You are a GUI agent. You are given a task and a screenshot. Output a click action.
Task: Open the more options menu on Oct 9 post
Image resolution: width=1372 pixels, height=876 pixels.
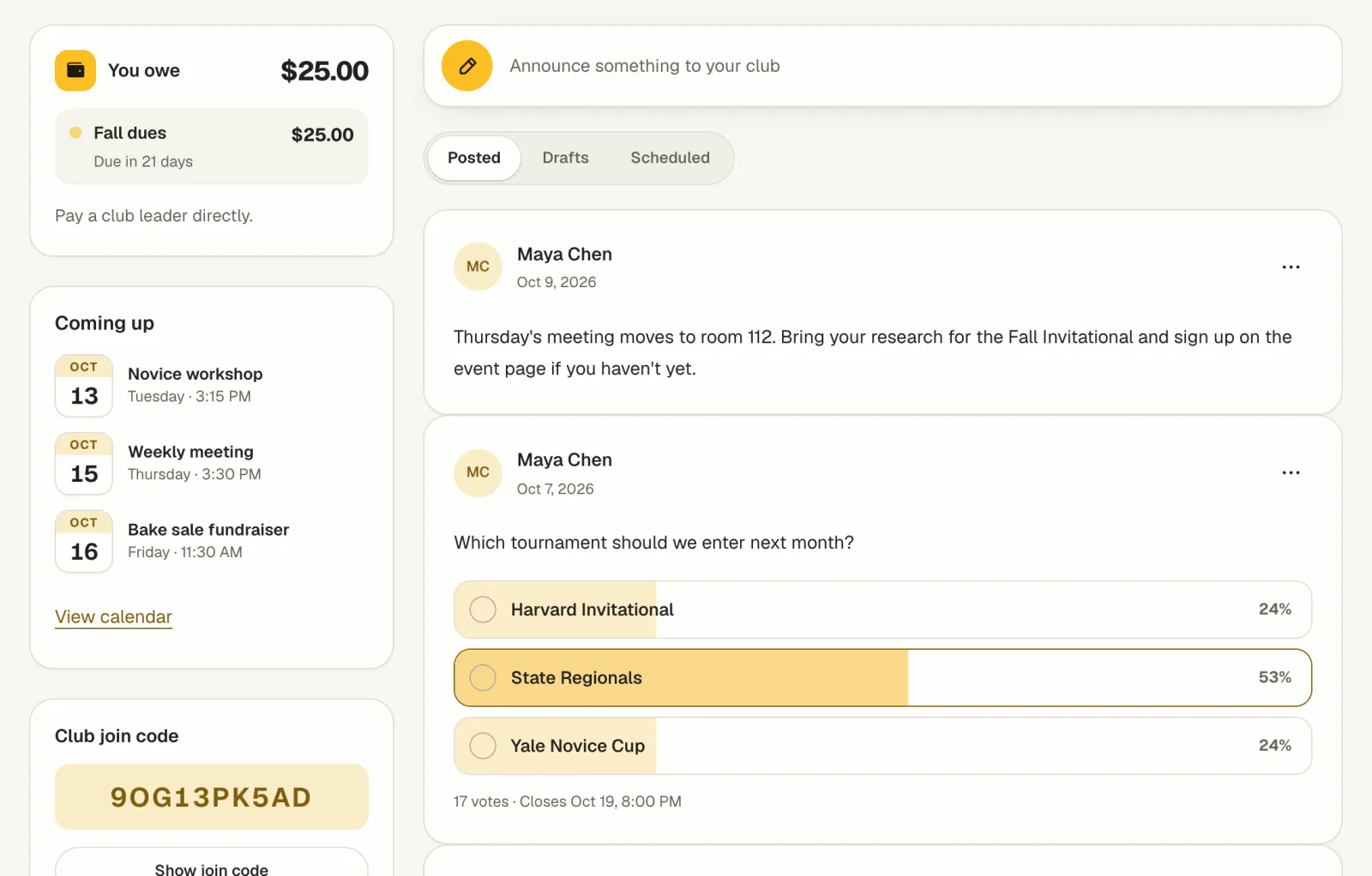point(1291,267)
